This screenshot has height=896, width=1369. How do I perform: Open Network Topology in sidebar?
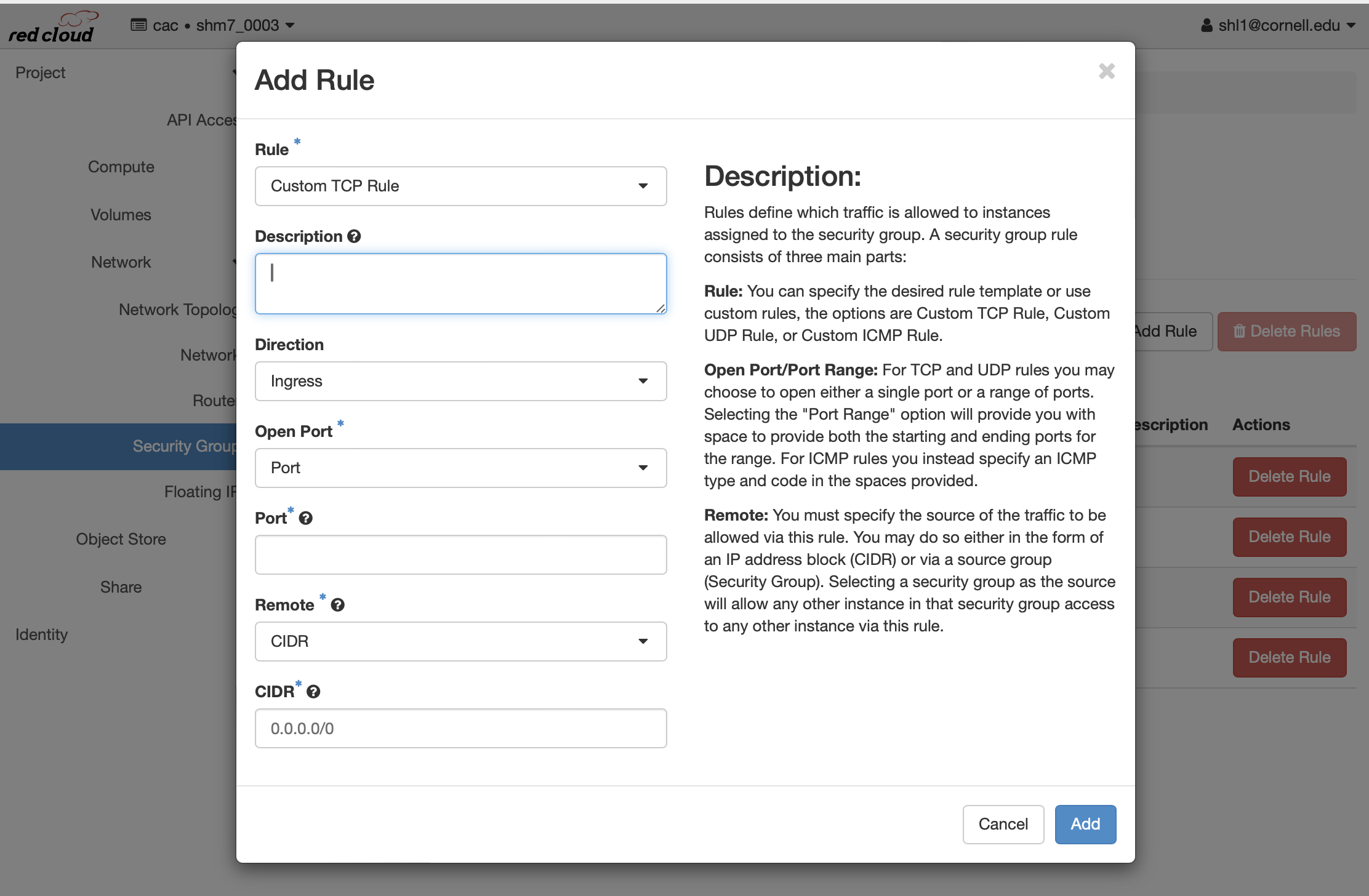coord(177,310)
